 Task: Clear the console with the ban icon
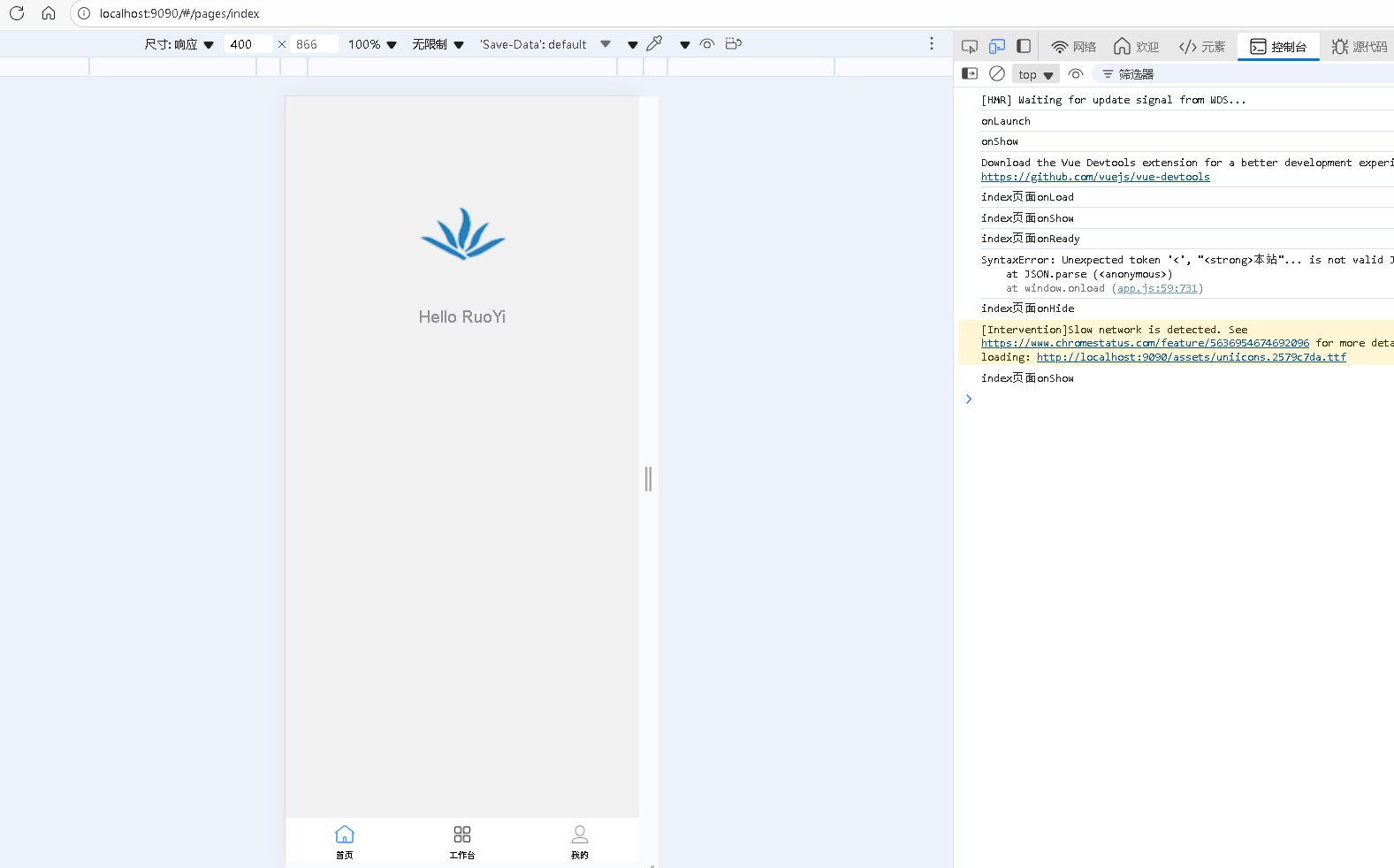(x=997, y=74)
